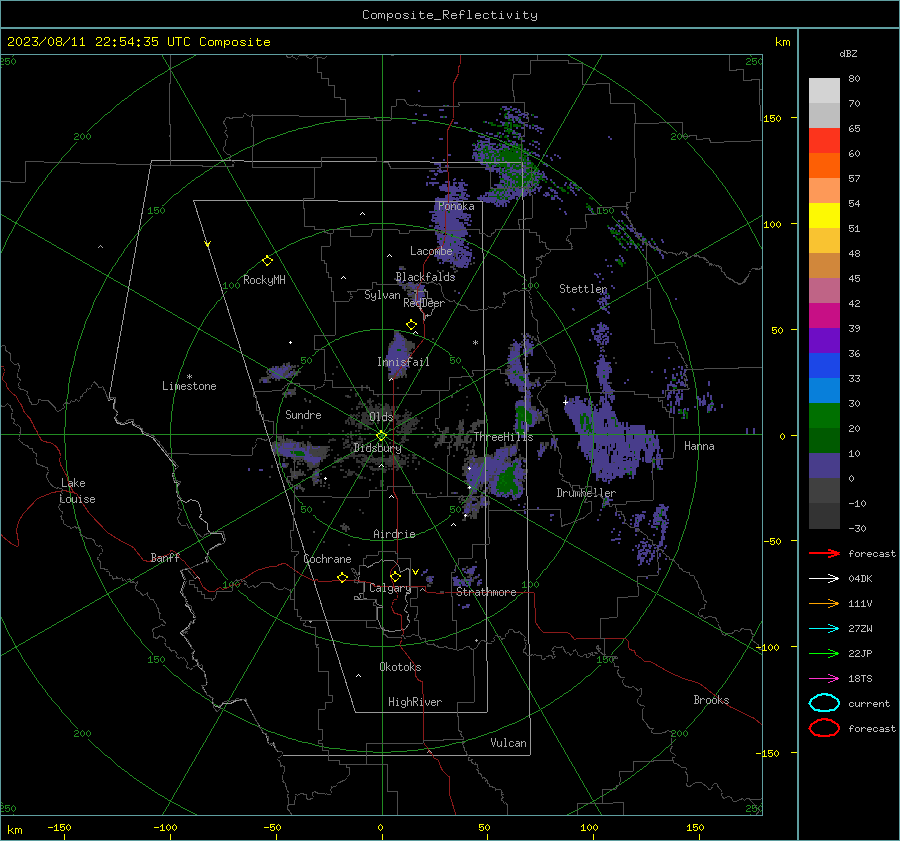Click the asterisk marker above Limestone
This screenshot has width=900, height=841.
coord(189,377)
